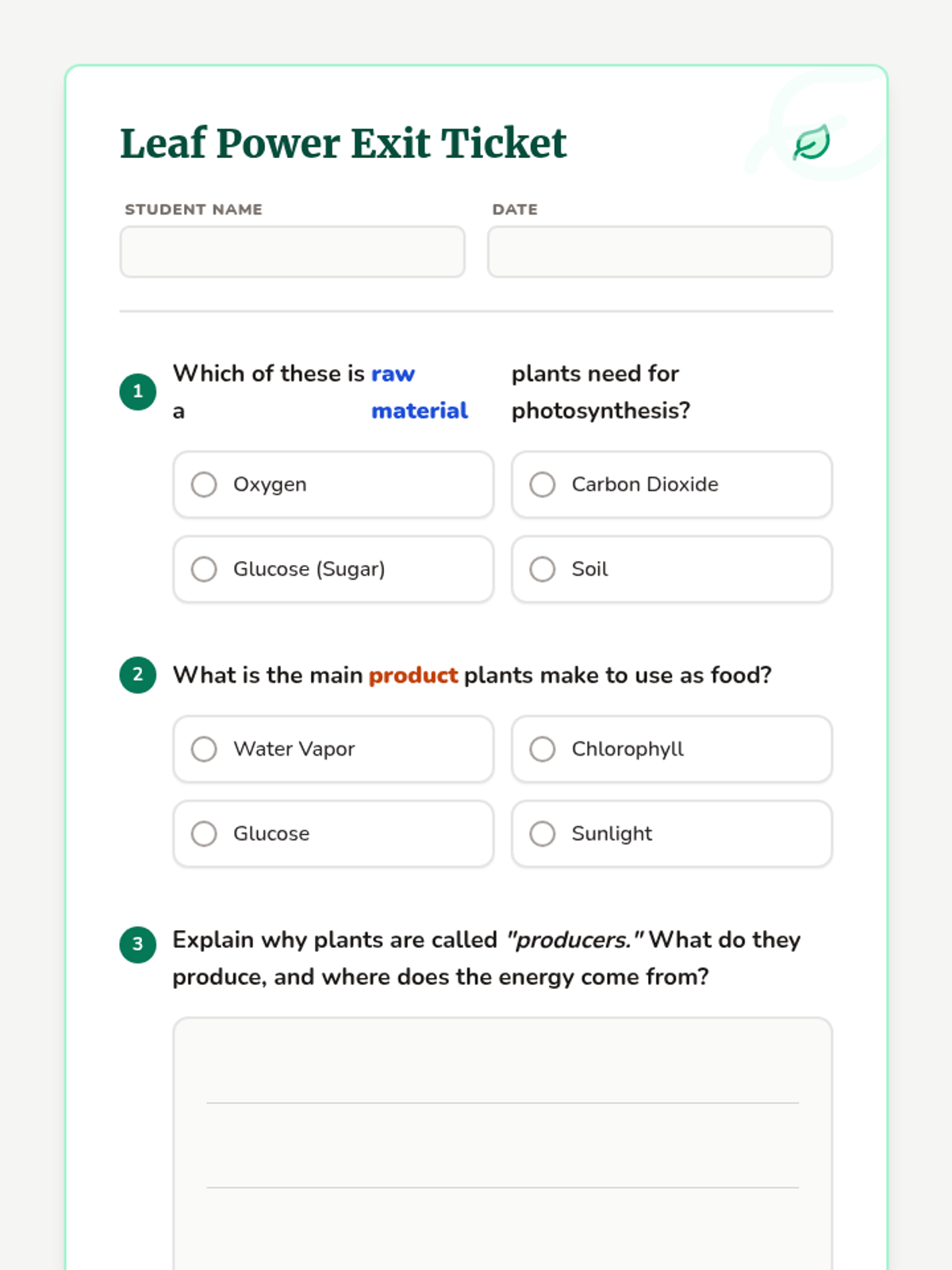Screen dimensions: 952x1270
Task: Click the producers explanation text area
Action: tap(502, 1143)
